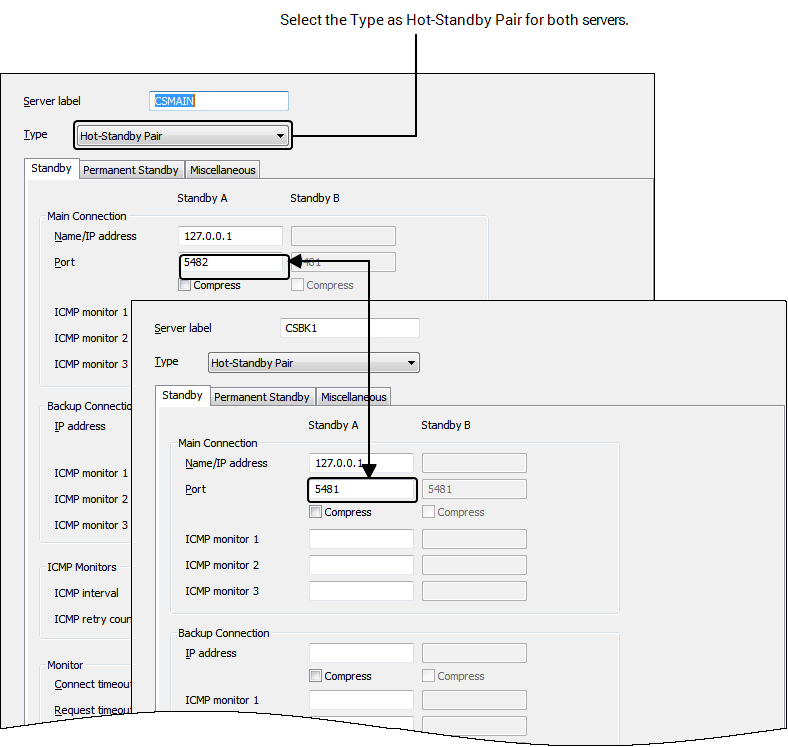The image size is (788, 747).
Task: Click the Standby A Port field showing 5481
Action: 361,489
